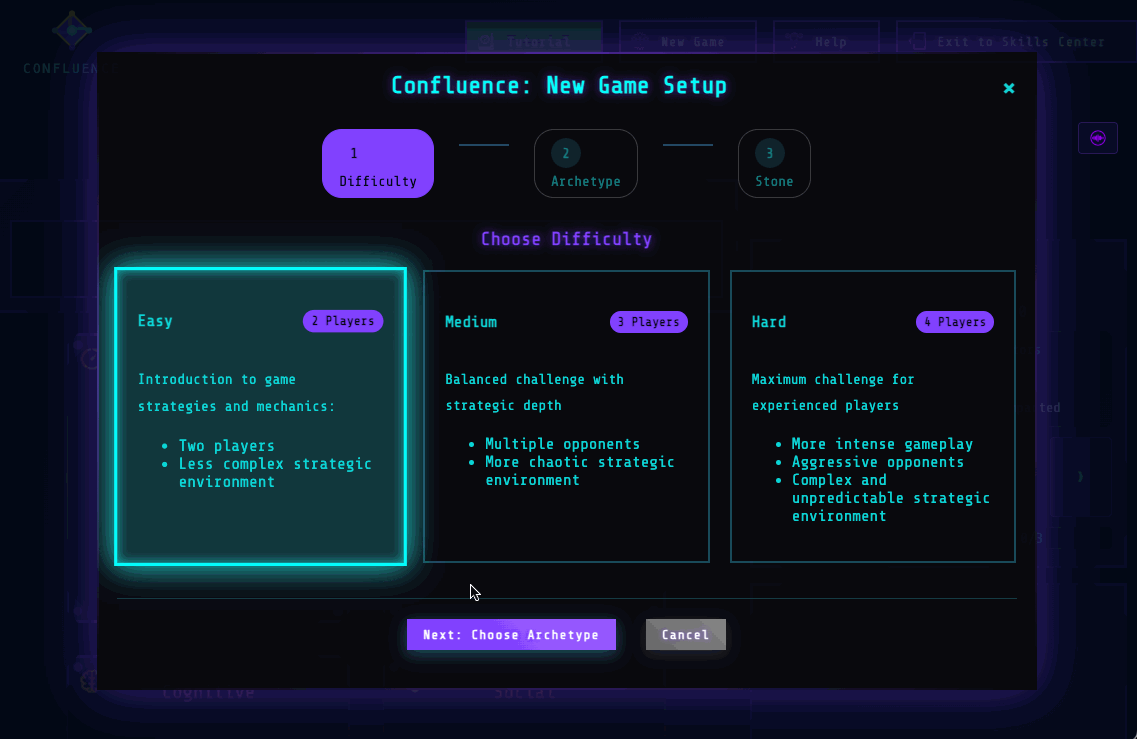
Task: Toggle the audio waveform icon on the right edge
Action: tap(1098, 137)
